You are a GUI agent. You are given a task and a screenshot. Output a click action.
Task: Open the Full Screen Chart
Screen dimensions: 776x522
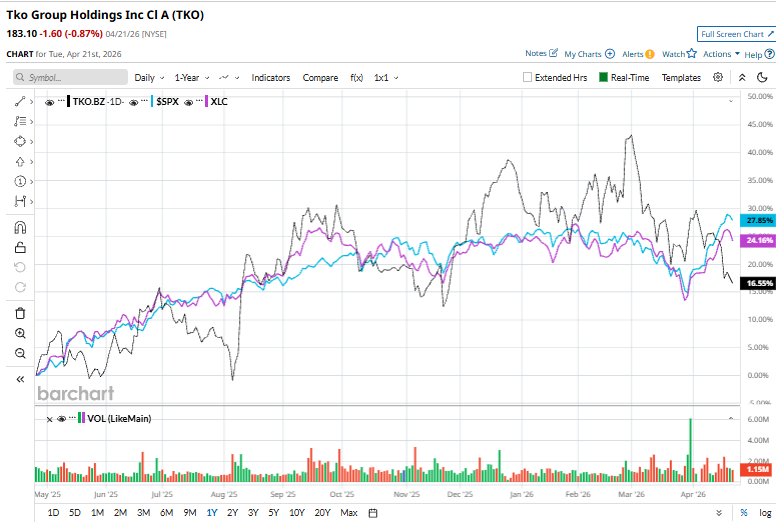pyautogui.click(x=735, y=34)
